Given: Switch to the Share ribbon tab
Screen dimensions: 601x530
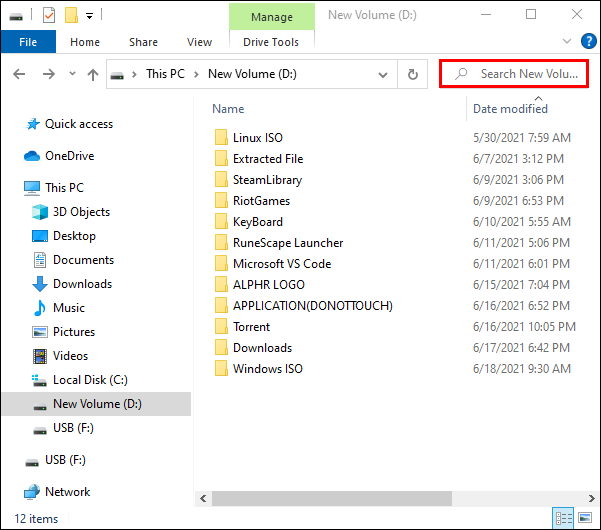Looking at the screenshot, I should tap(143, 42).
